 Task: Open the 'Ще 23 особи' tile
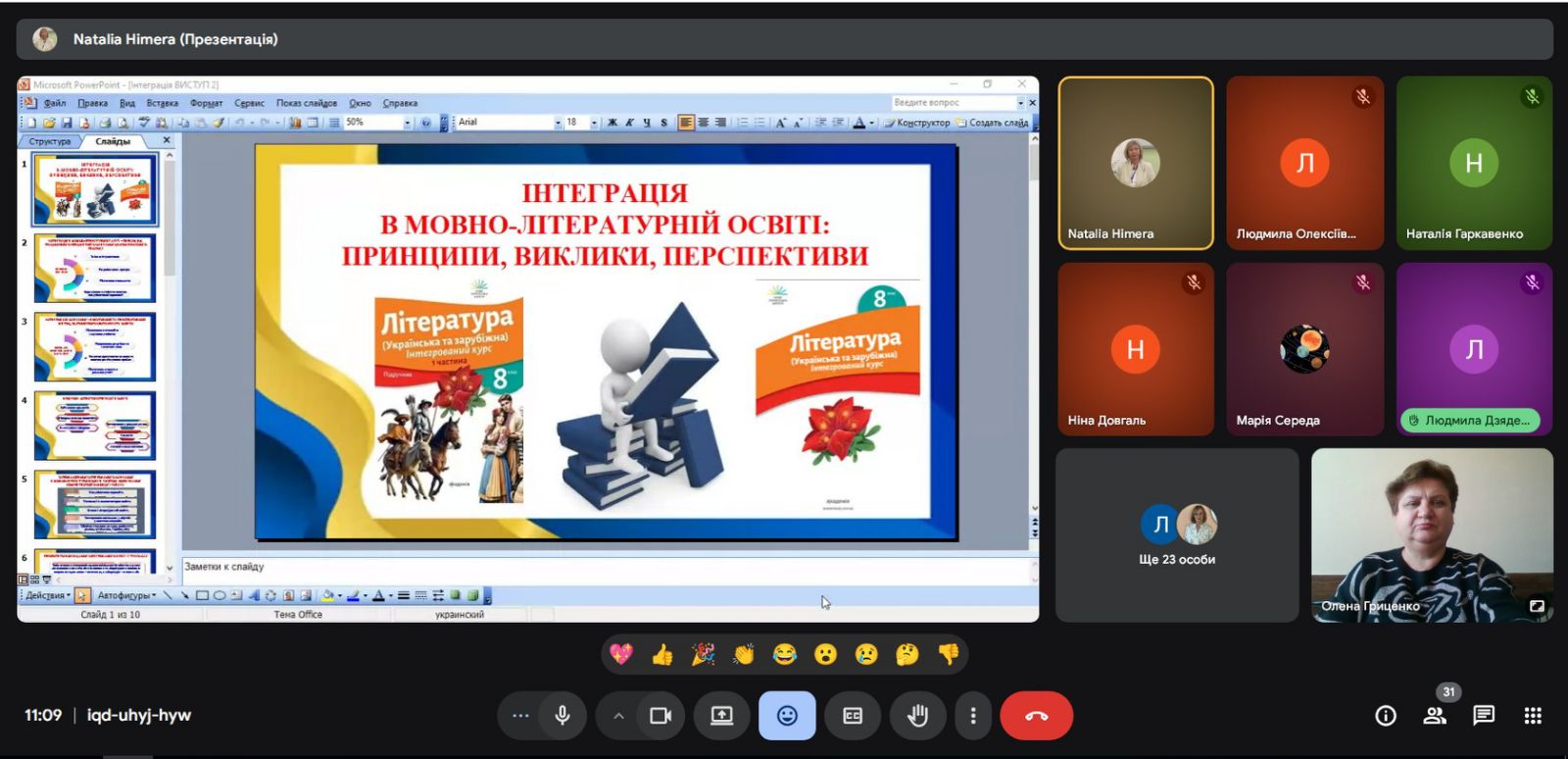1177,535
